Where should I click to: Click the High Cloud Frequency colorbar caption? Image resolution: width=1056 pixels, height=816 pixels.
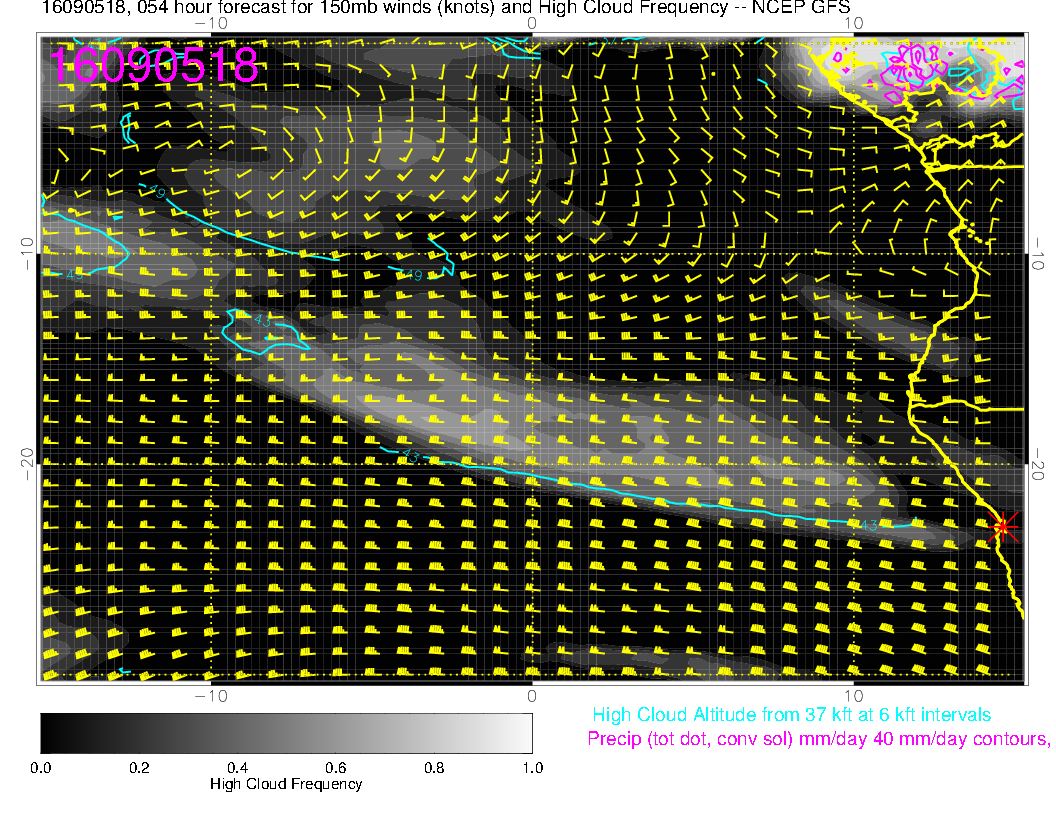click(x=286, y=785)
